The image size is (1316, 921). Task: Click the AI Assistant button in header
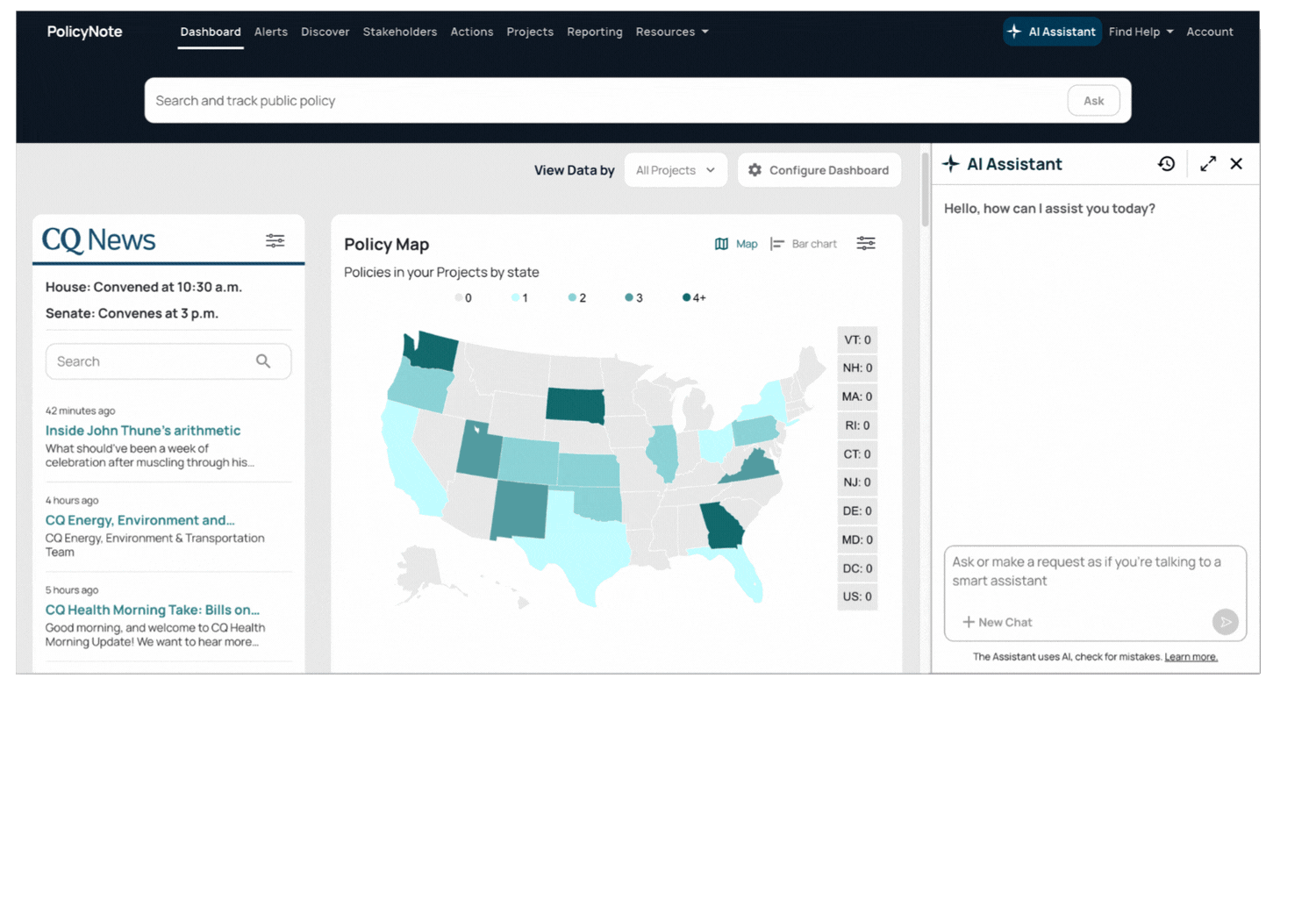(x=1052, y=32)
